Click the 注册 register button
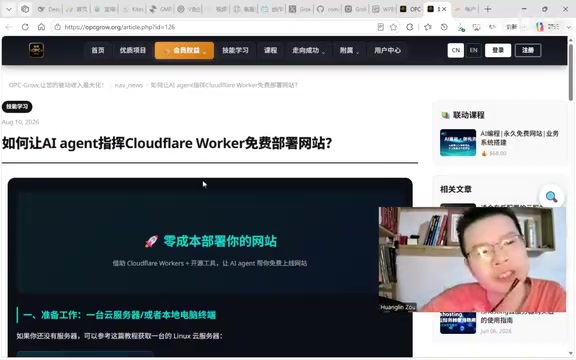The image size is (576, 360). click(x=528, y=50)
